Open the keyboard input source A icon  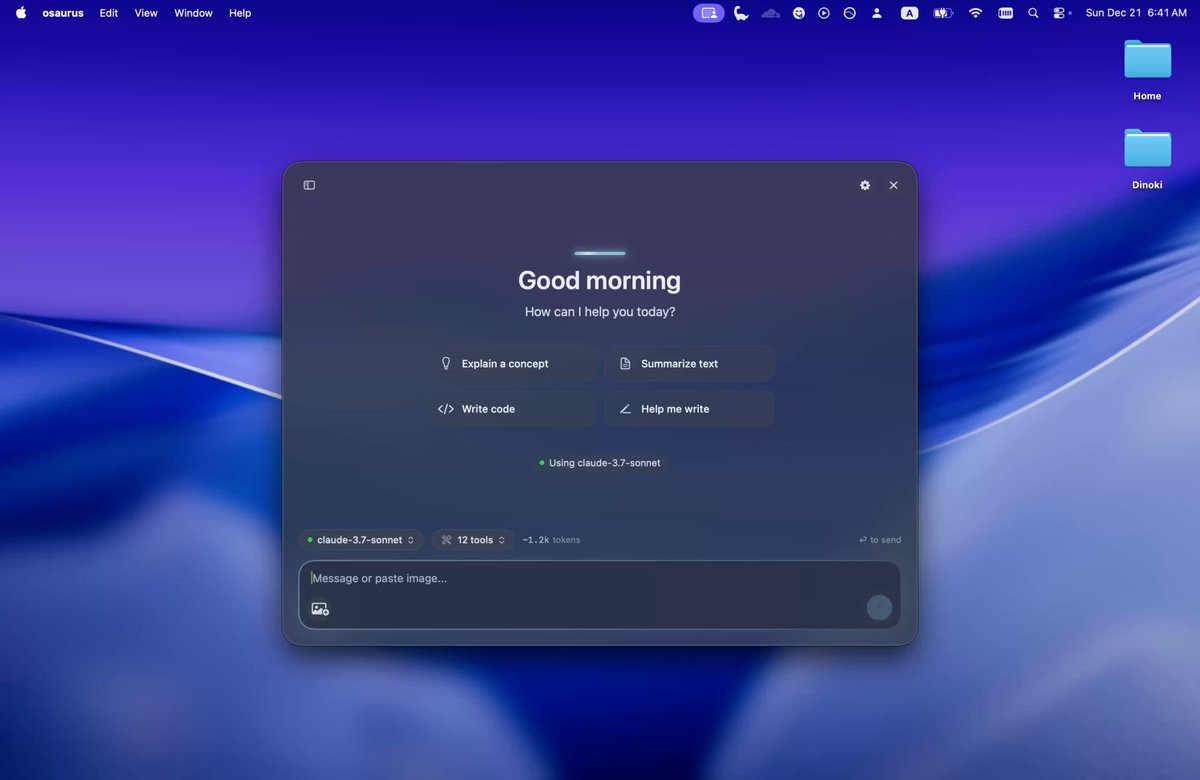click(909, 13)
